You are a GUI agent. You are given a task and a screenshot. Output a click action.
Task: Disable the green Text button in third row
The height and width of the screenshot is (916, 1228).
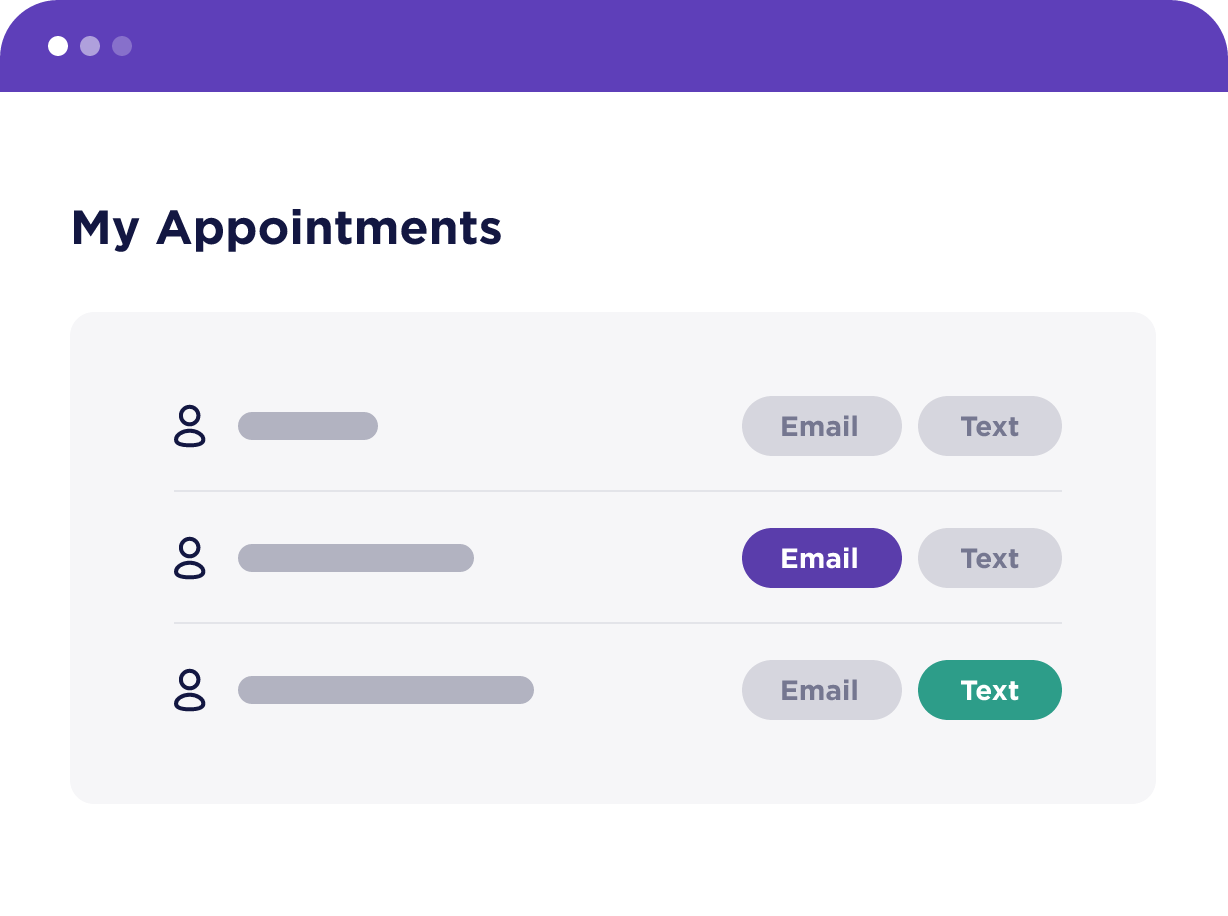pos(989,690)
